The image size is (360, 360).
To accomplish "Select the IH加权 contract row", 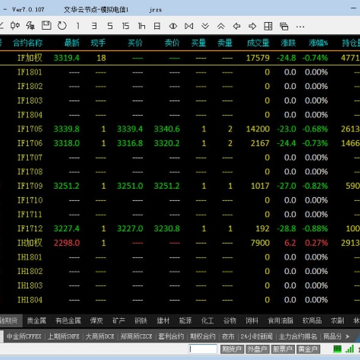I will tap(180, 243).
